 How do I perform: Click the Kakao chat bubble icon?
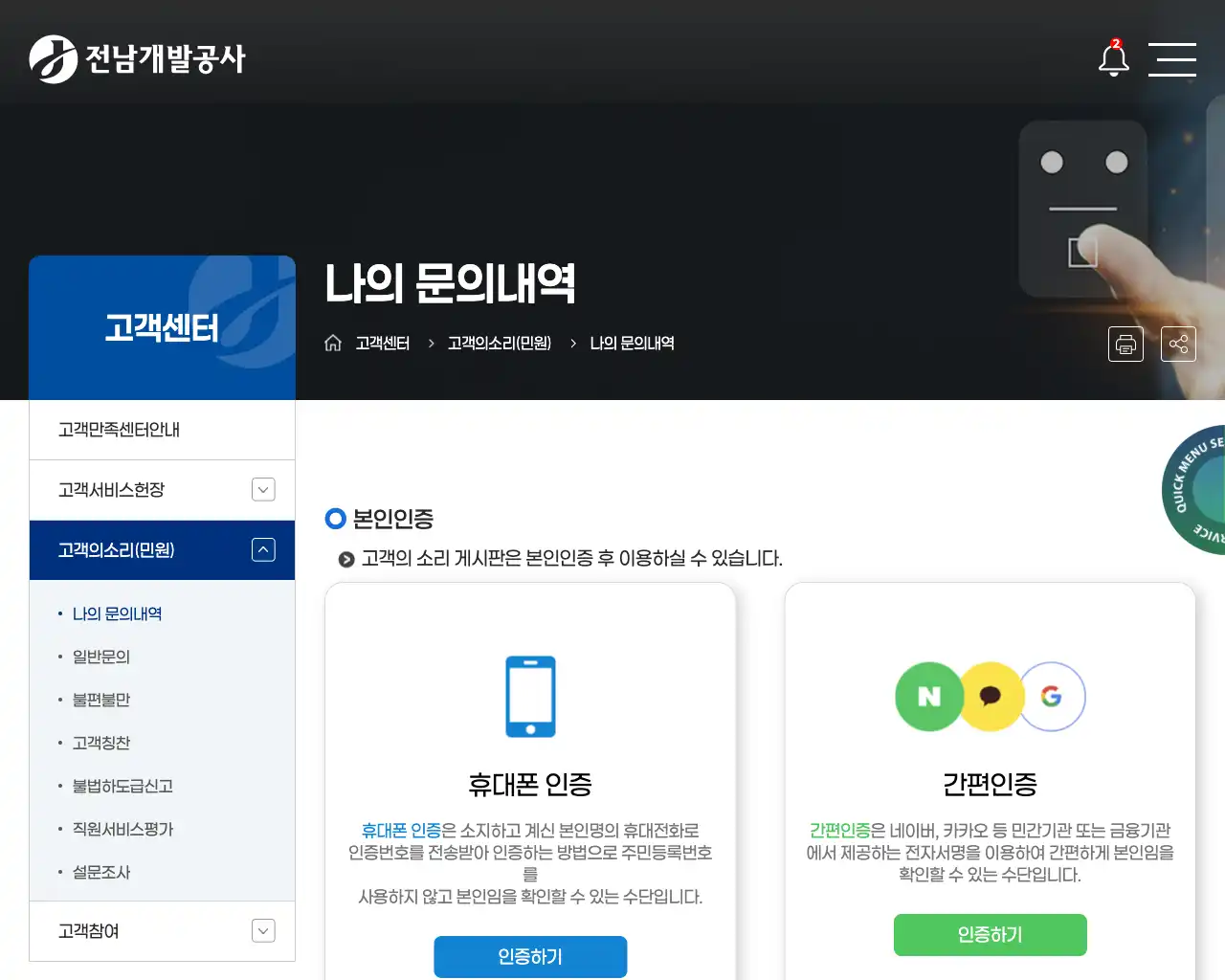[x=991, y=697]
